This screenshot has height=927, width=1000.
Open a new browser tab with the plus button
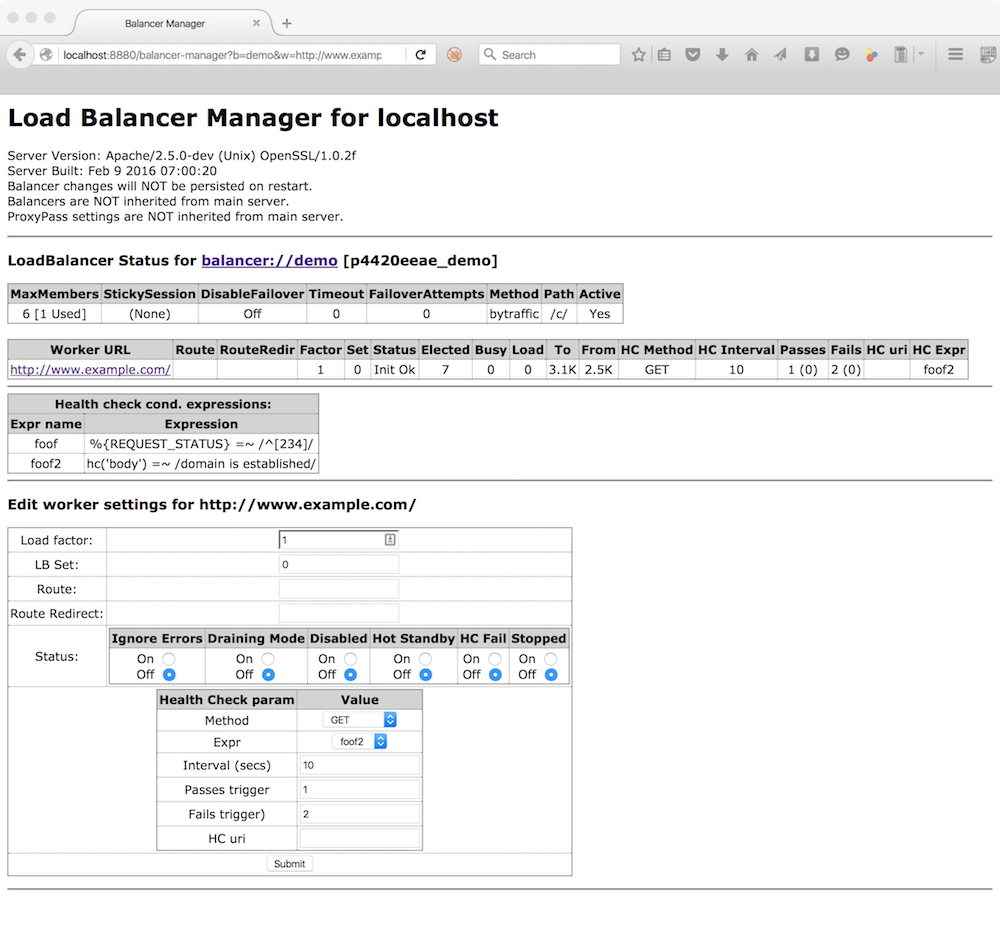pyautogui.click(x=286, y=21)
